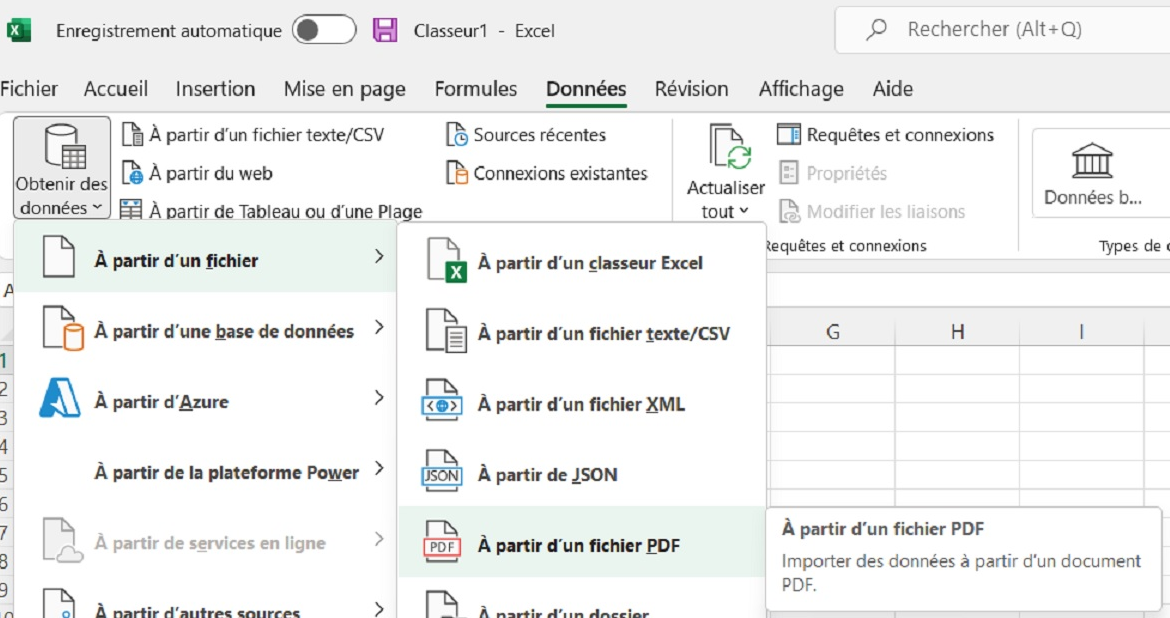1170x618 pixels.
Task: Choose submenu À partir d'un fichier texte/CSV
Action: [x=582, y=333]
